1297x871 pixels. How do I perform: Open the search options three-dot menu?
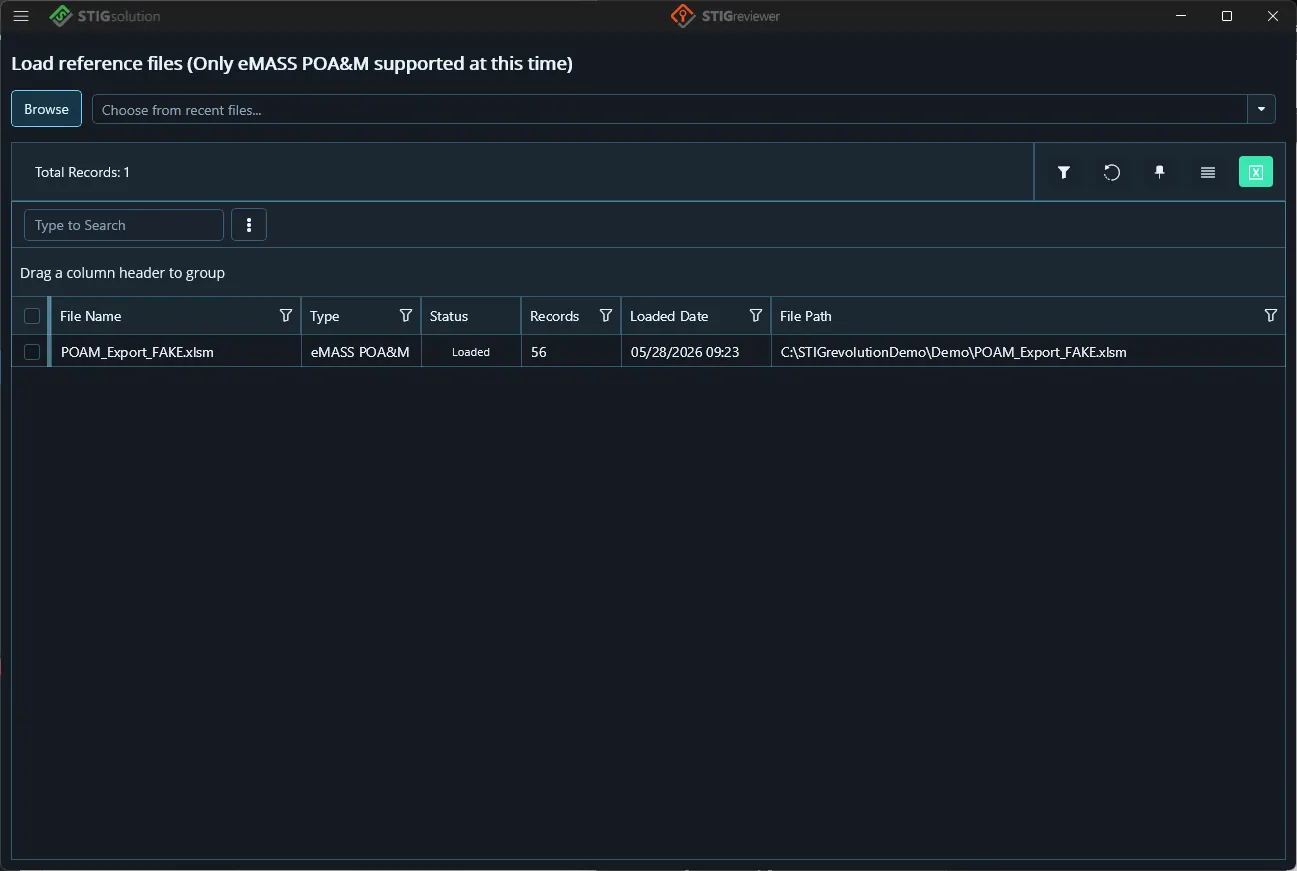click(249, 225)
